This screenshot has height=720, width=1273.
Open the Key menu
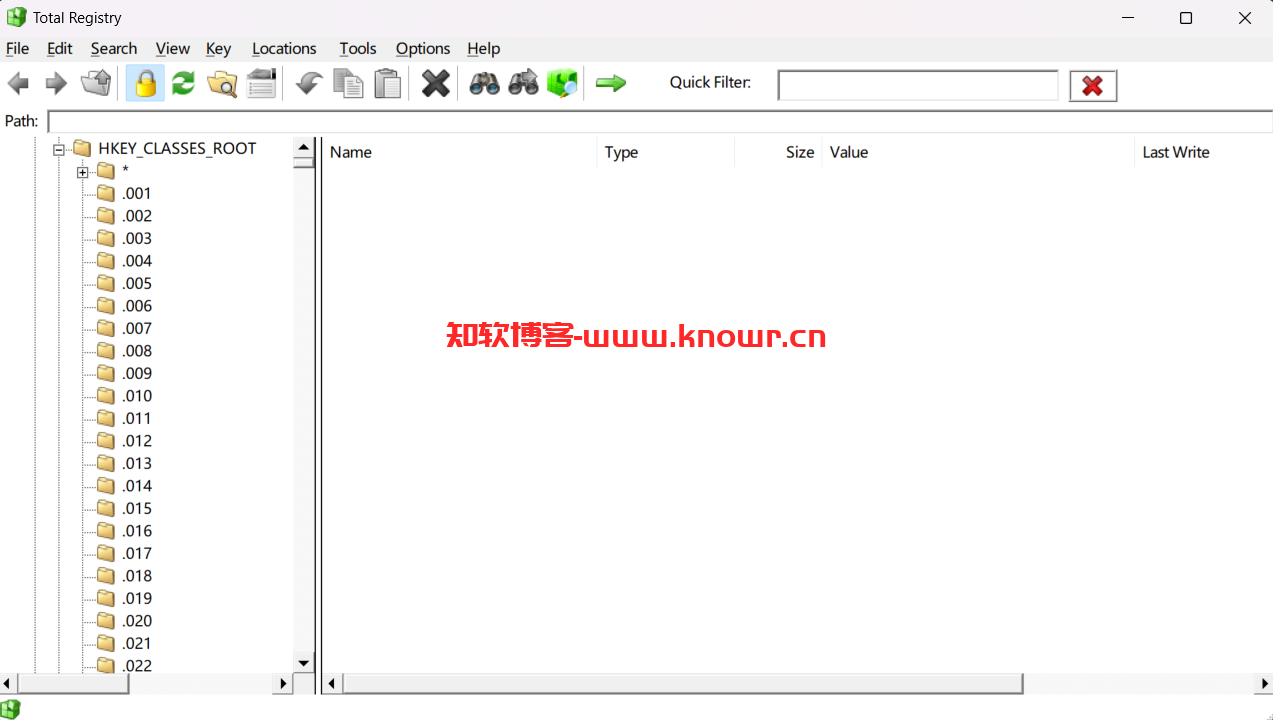(x=219, y=48)
